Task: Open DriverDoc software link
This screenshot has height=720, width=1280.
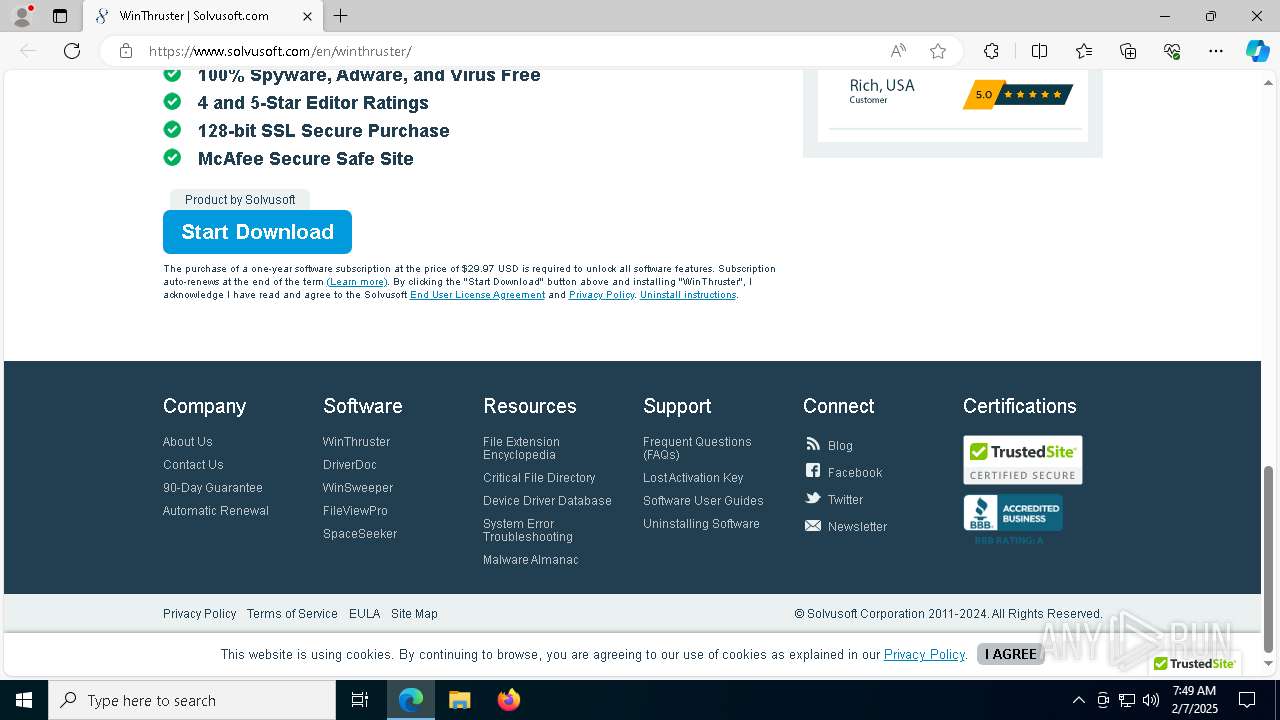Action: pos(350,465)
